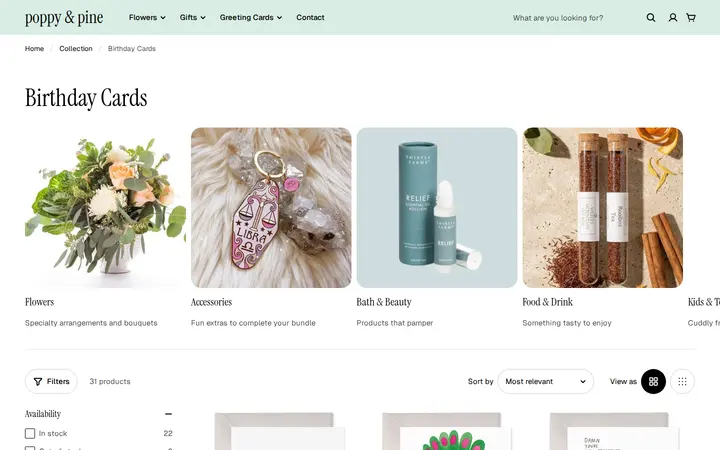The width and height of the screenshot is (720, 450).
Task: Open the Sort by Most relevant dropdown
Action: click(x=546, y=382)
